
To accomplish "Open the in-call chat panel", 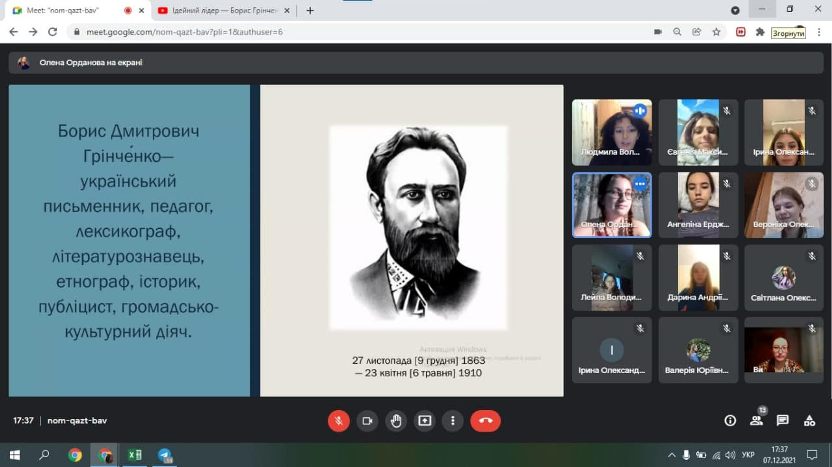I will click(x=783, y=421).
